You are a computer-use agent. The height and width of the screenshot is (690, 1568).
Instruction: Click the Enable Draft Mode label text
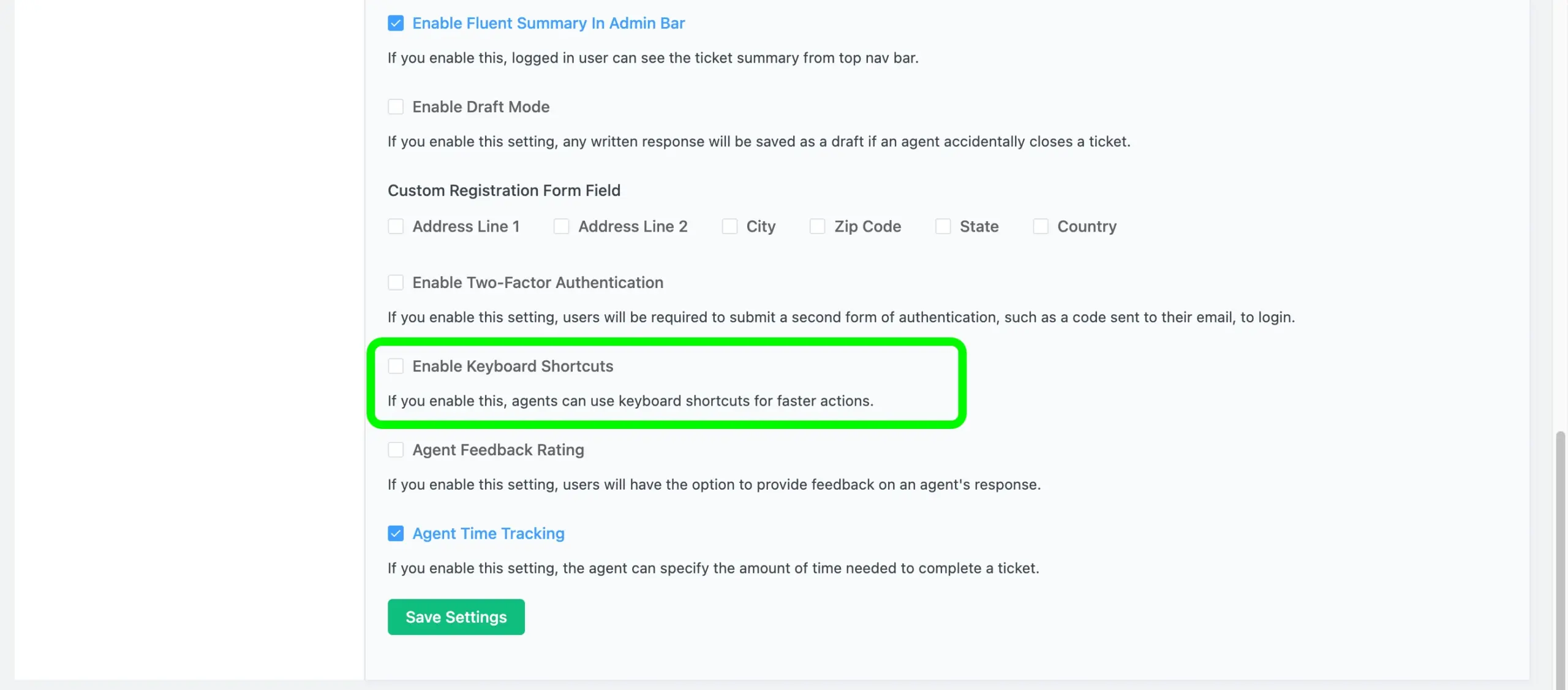pos(481,107)
